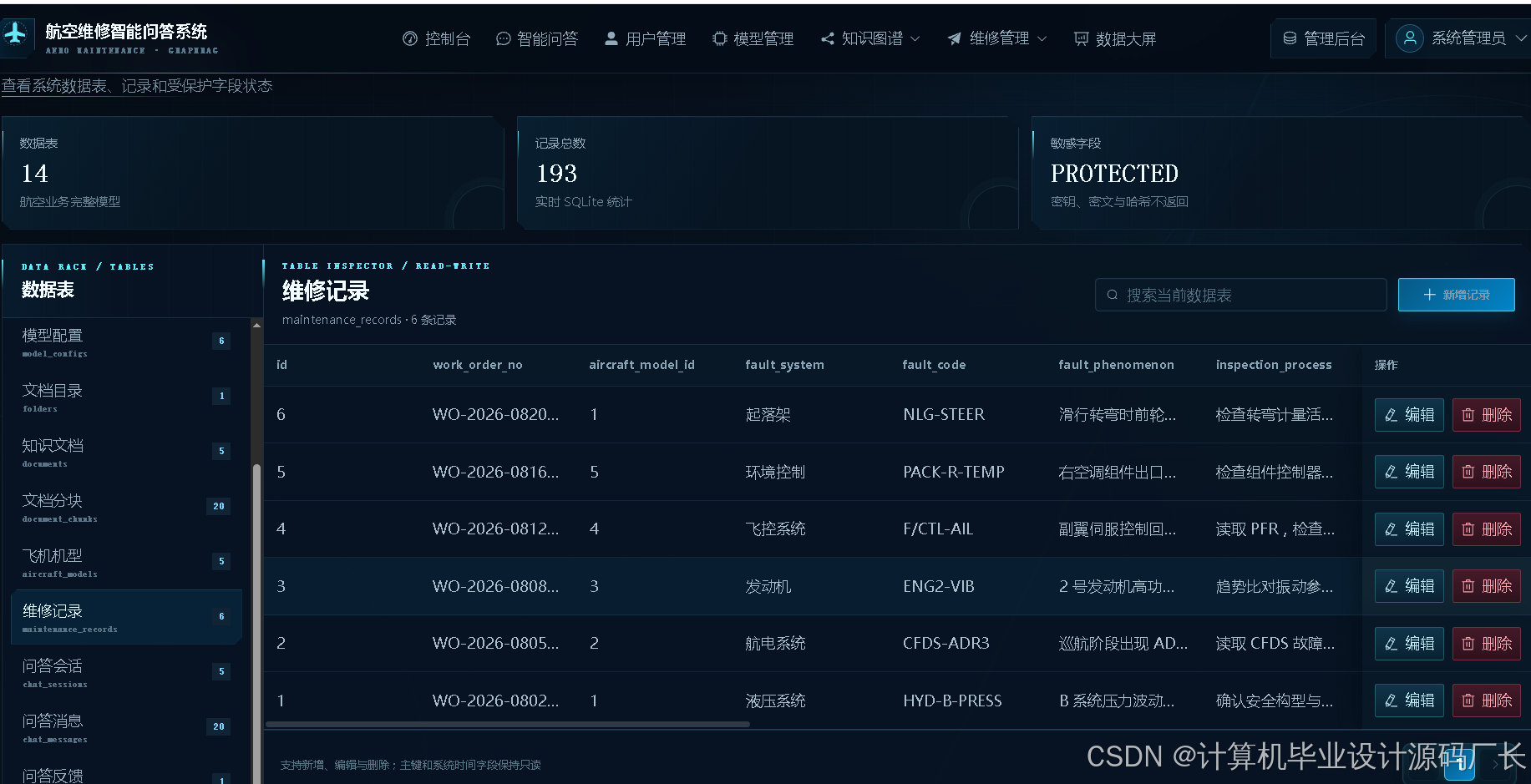The height and width of the screenshot is (784, 1531).
Task: Click edit pencil icon for ENG2-VIB row
Action: (x=1391, y=586)
